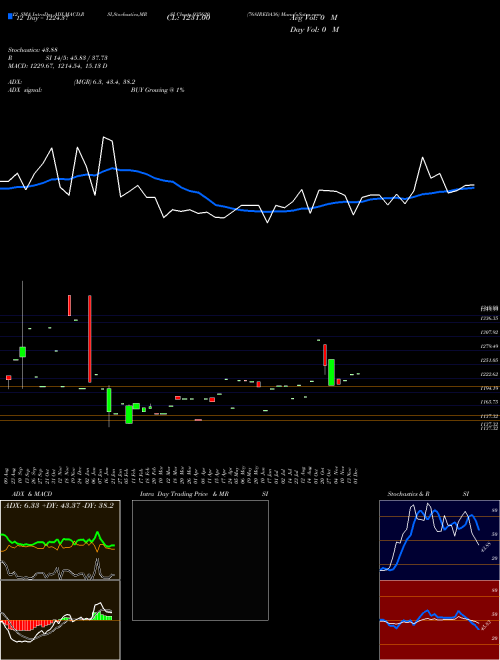Click the 'ADX: 6.33 +DY: 43.37 -DY: 38.2' header
The image size is (500, 660).
click(x=59, y=505)
